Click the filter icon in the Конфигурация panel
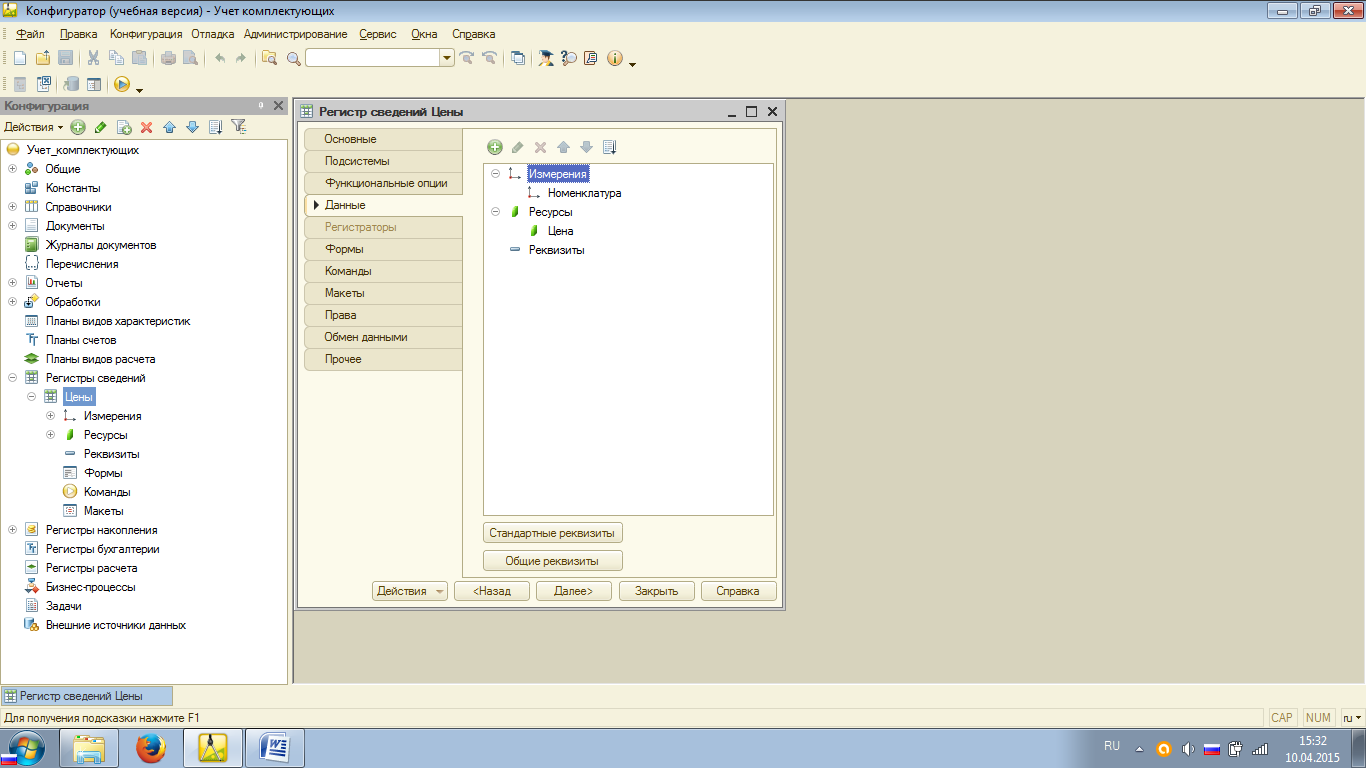This screenshot has height=768, width=1366. point(238,127)
